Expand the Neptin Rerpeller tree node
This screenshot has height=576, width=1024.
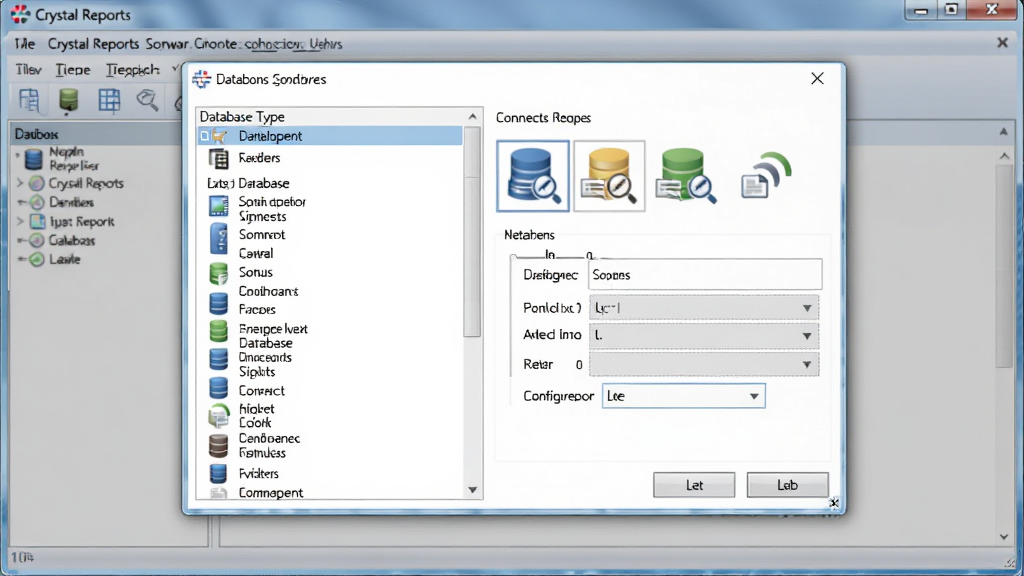coord(18,155)
